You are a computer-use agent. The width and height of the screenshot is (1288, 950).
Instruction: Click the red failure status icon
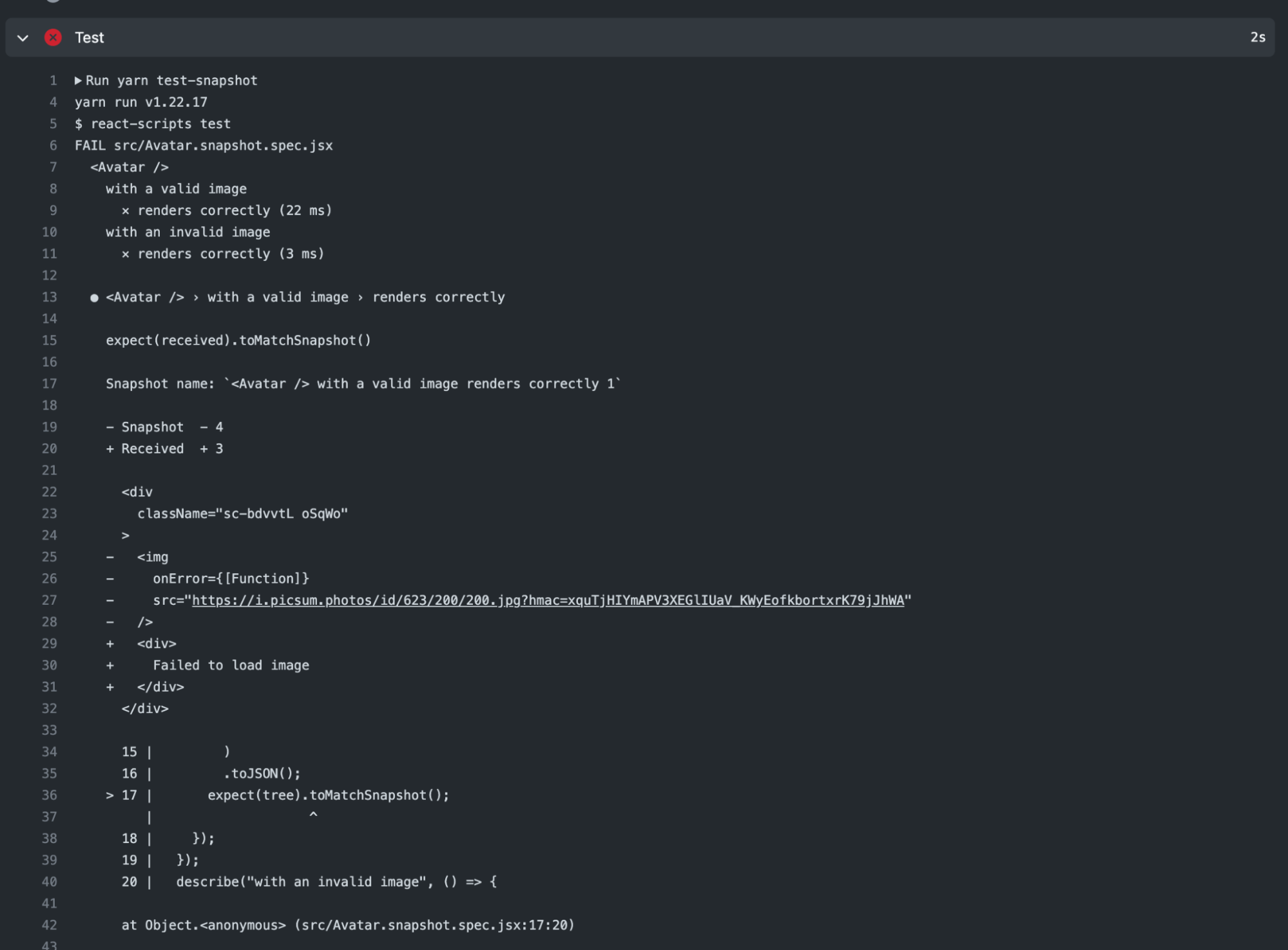tap(53, 37)
